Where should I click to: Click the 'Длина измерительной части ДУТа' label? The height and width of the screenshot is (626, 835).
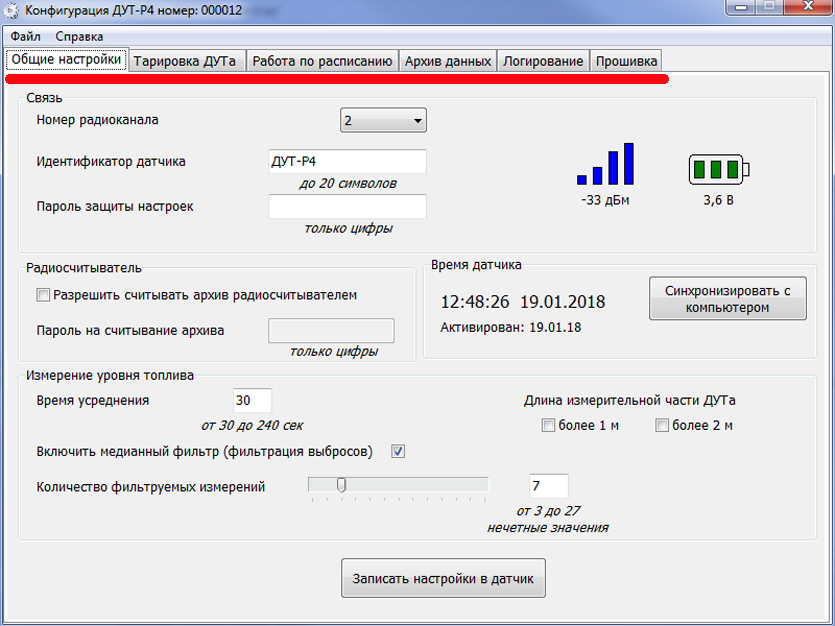[x=629, y=400]
